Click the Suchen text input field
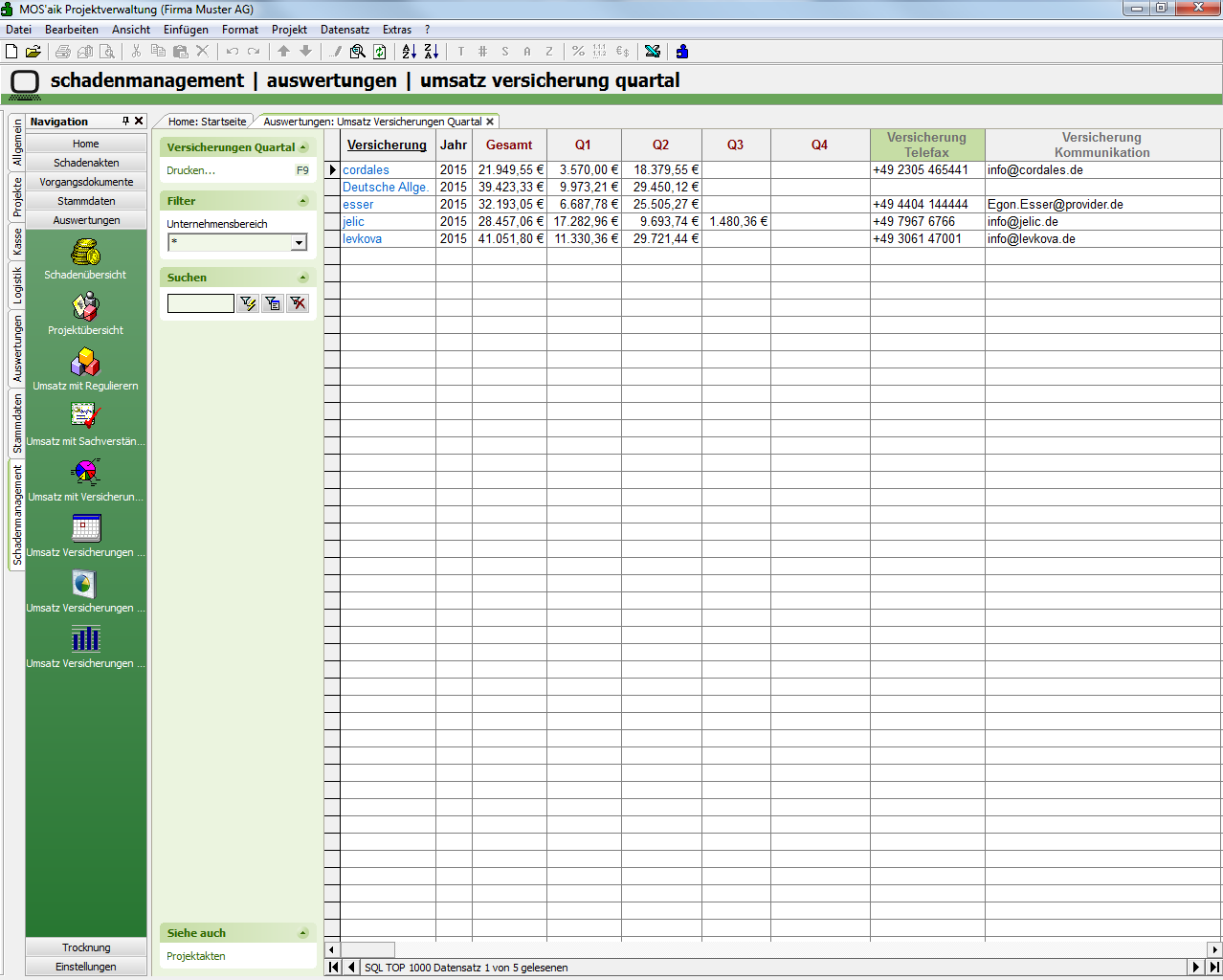Screen dimensions: 1223x980 click(x=200, y=303)
